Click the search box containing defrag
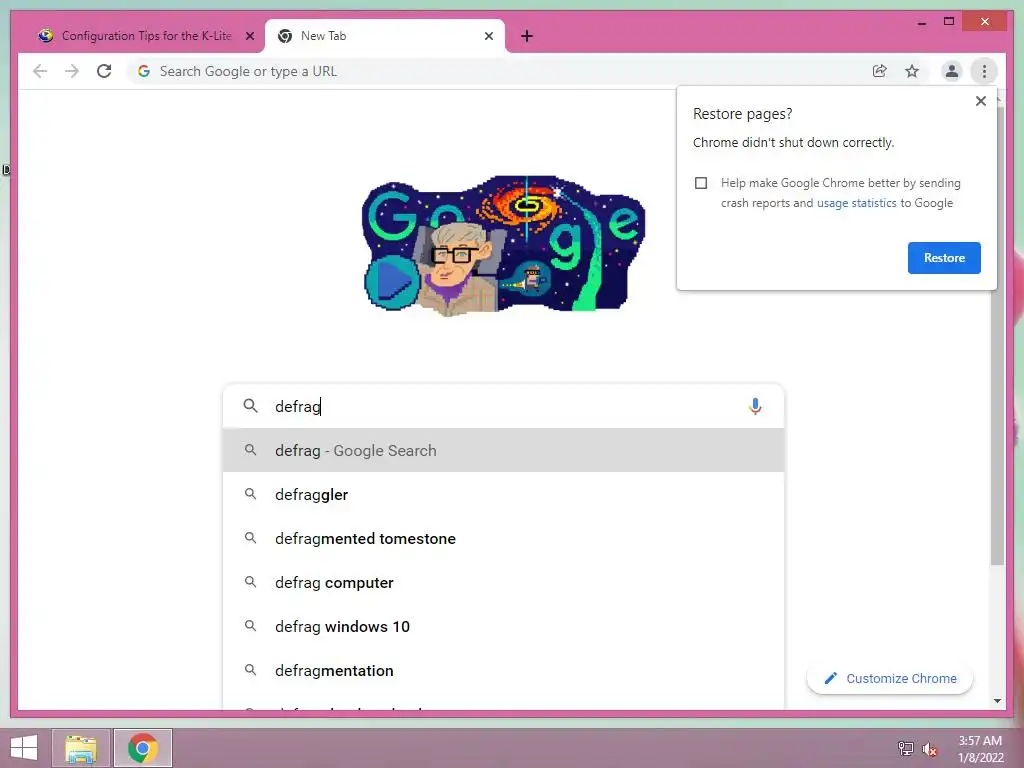Screen dimensions: 1024x768 tap(503, 406)
